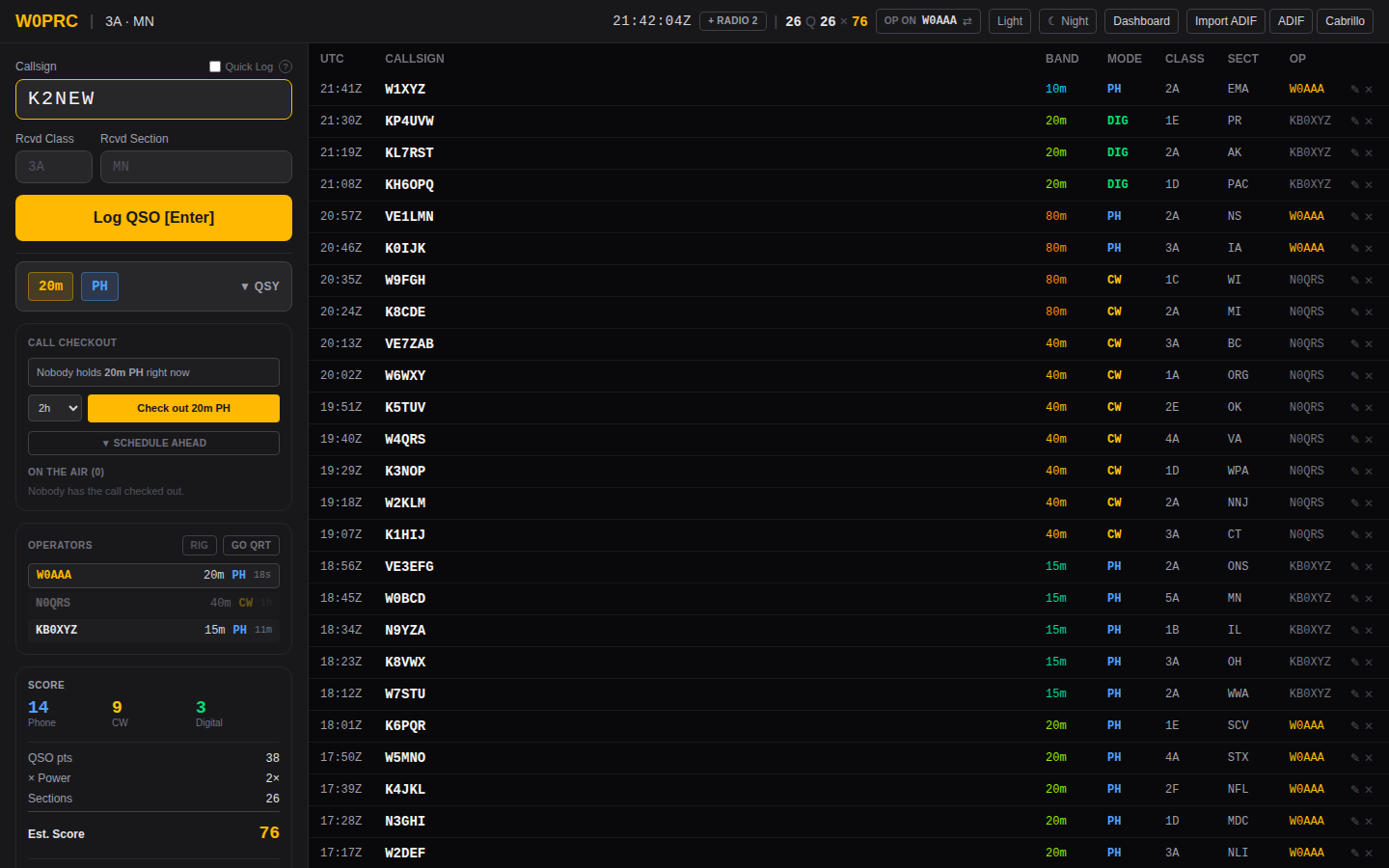Click the BAND column header

pyautogui.click(x=1062, y=59)
